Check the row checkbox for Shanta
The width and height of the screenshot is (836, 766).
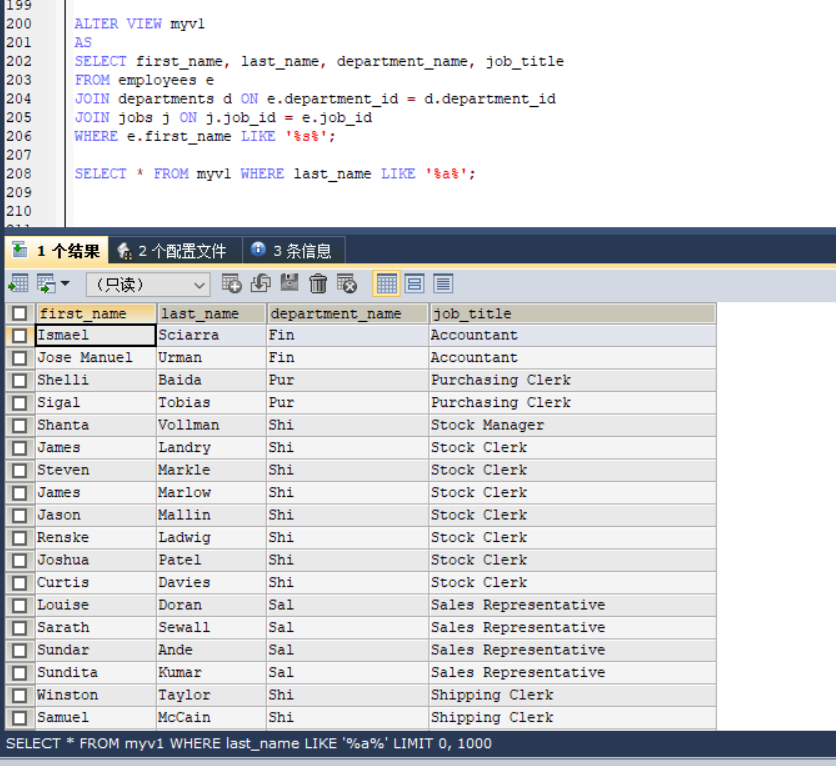tap(20, 425)
